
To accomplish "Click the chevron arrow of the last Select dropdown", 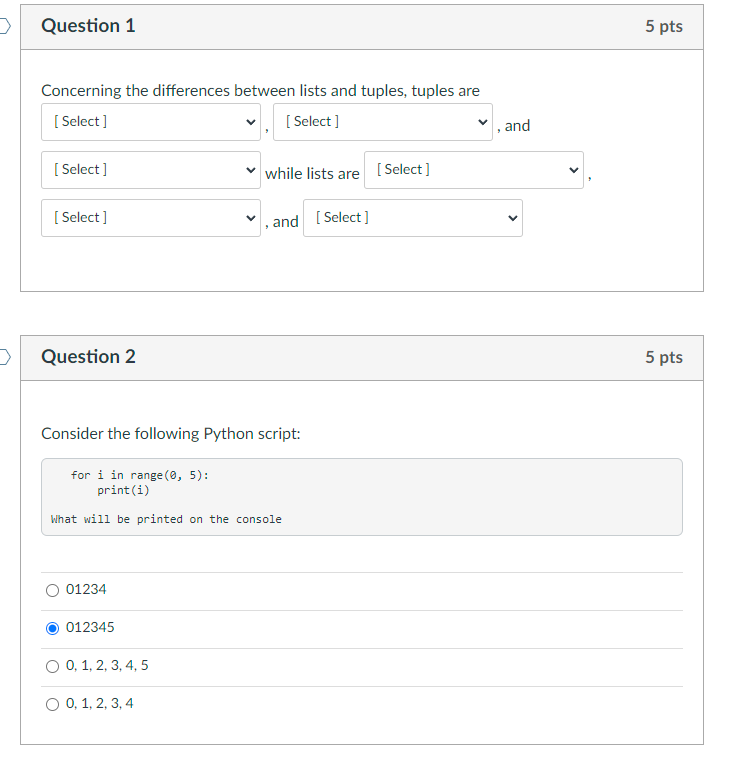I will pyautogui.click(x=512, y=218).
